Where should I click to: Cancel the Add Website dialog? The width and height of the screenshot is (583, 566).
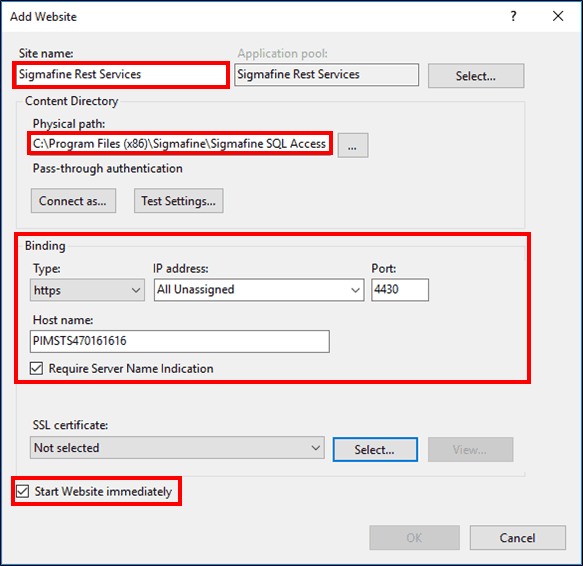coord(518,537)
